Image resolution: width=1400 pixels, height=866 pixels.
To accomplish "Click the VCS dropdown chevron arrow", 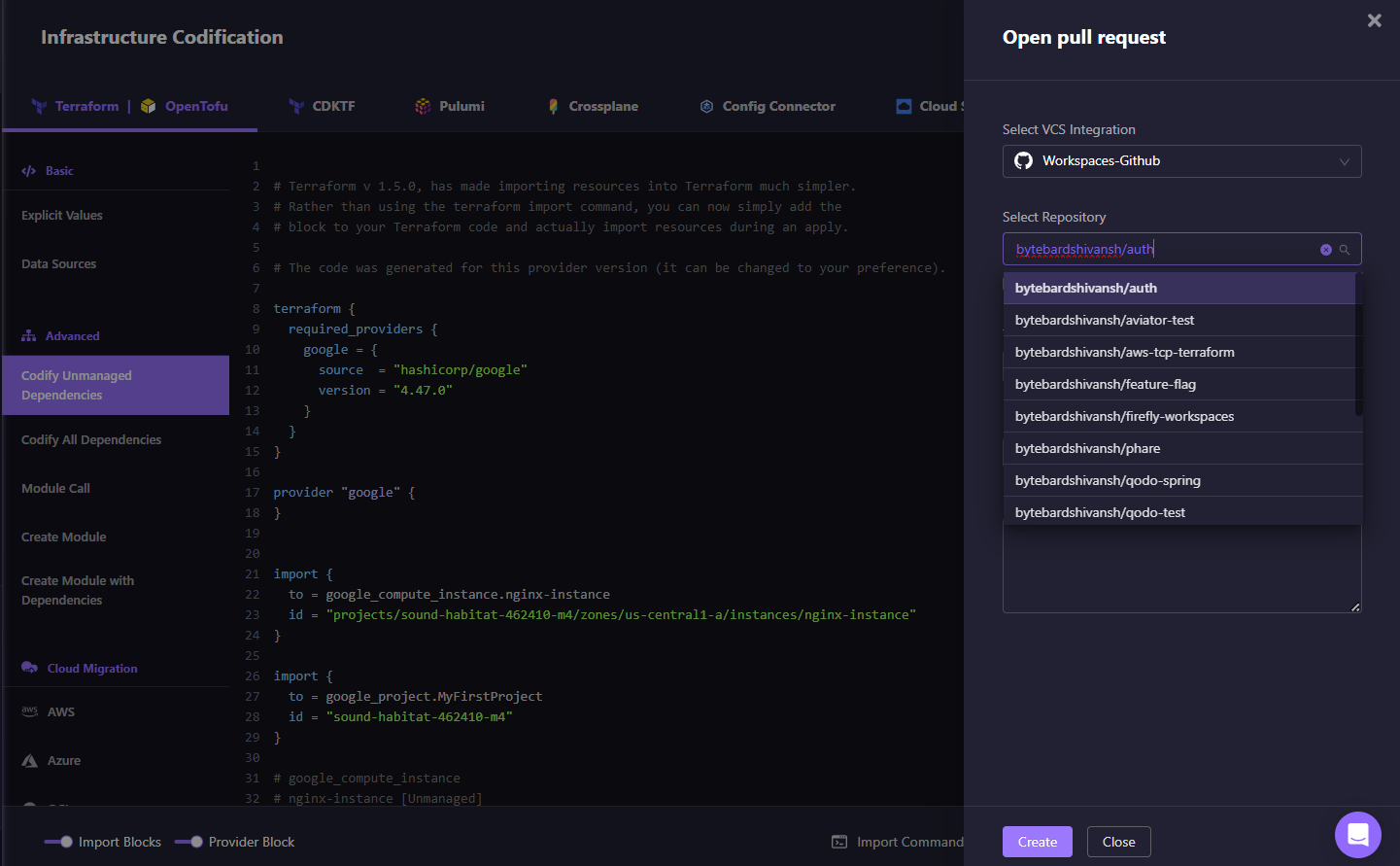I will 1345,161.
